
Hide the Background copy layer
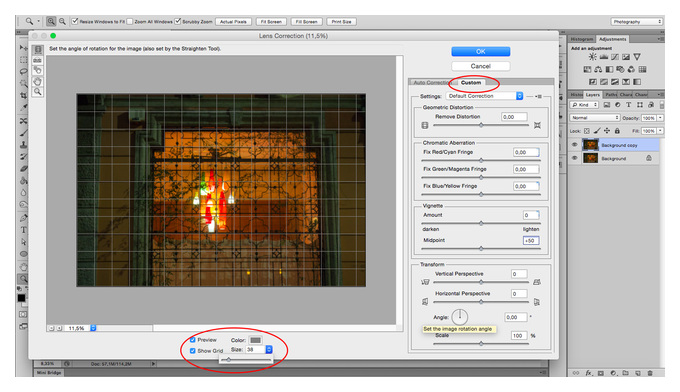coord(575,145)
